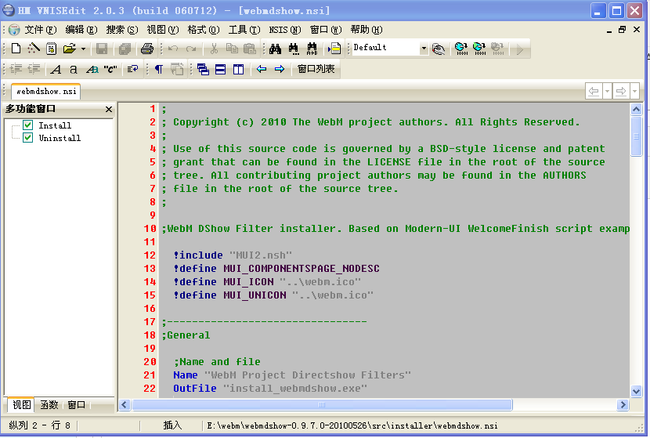Launch the NSIS script wizard
This screenshot has height=438, width=650.
[x=34, y=48]
